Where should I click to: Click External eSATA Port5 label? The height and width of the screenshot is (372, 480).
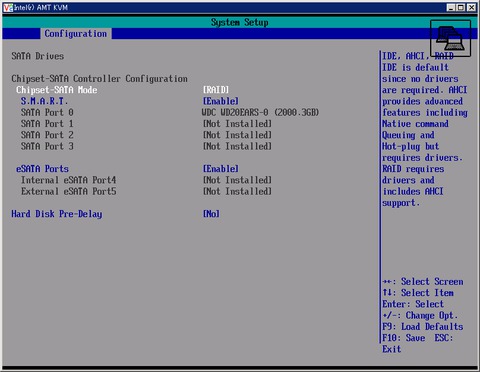68,191
